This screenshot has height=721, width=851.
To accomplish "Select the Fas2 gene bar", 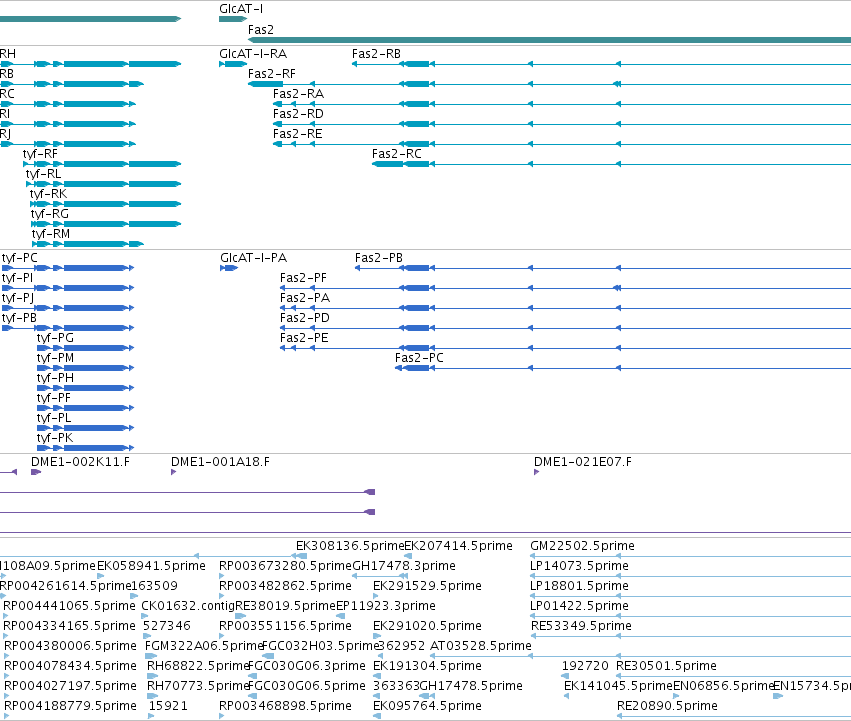I will 549,40.
